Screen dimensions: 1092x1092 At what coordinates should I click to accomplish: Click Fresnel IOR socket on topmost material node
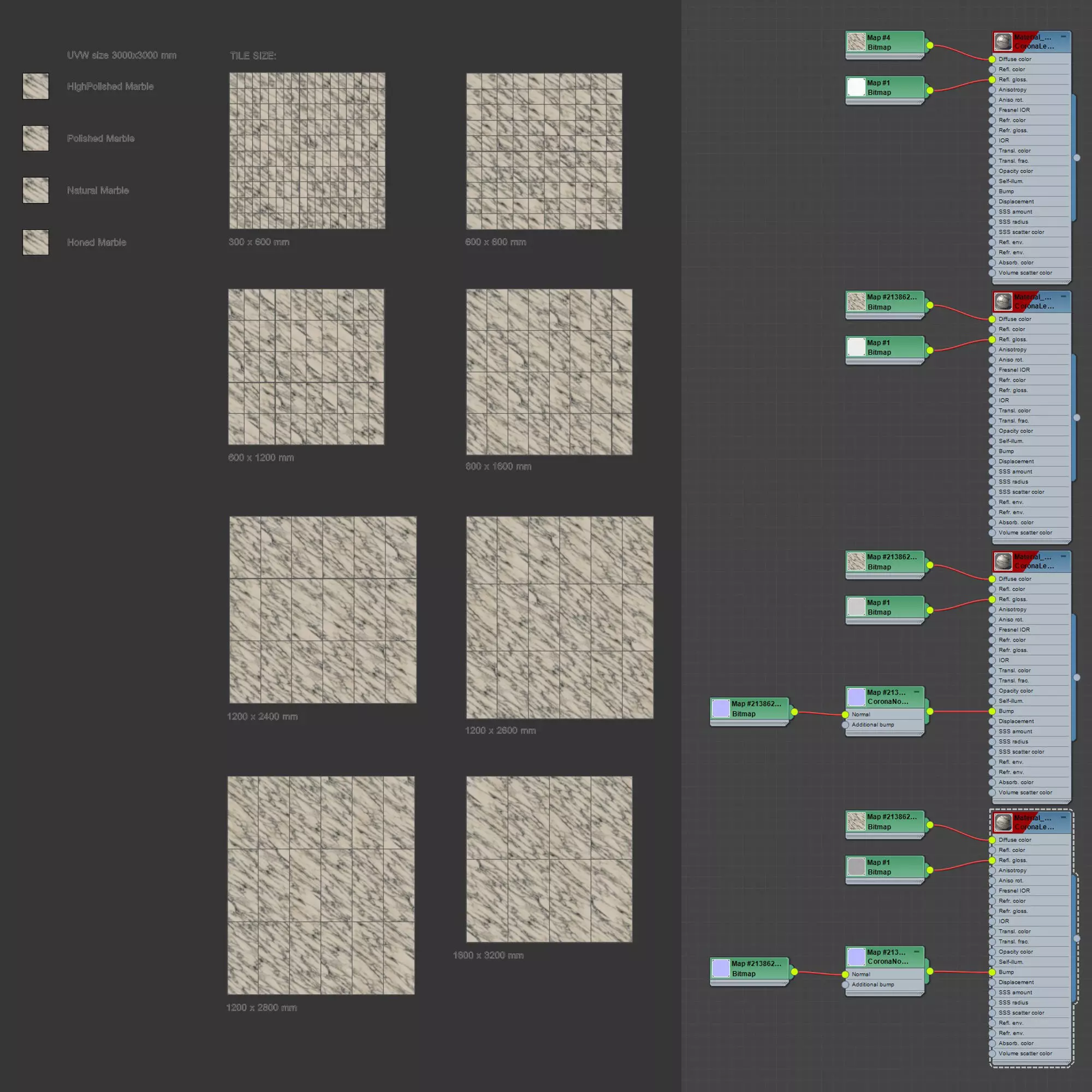(x=992, y=110)
